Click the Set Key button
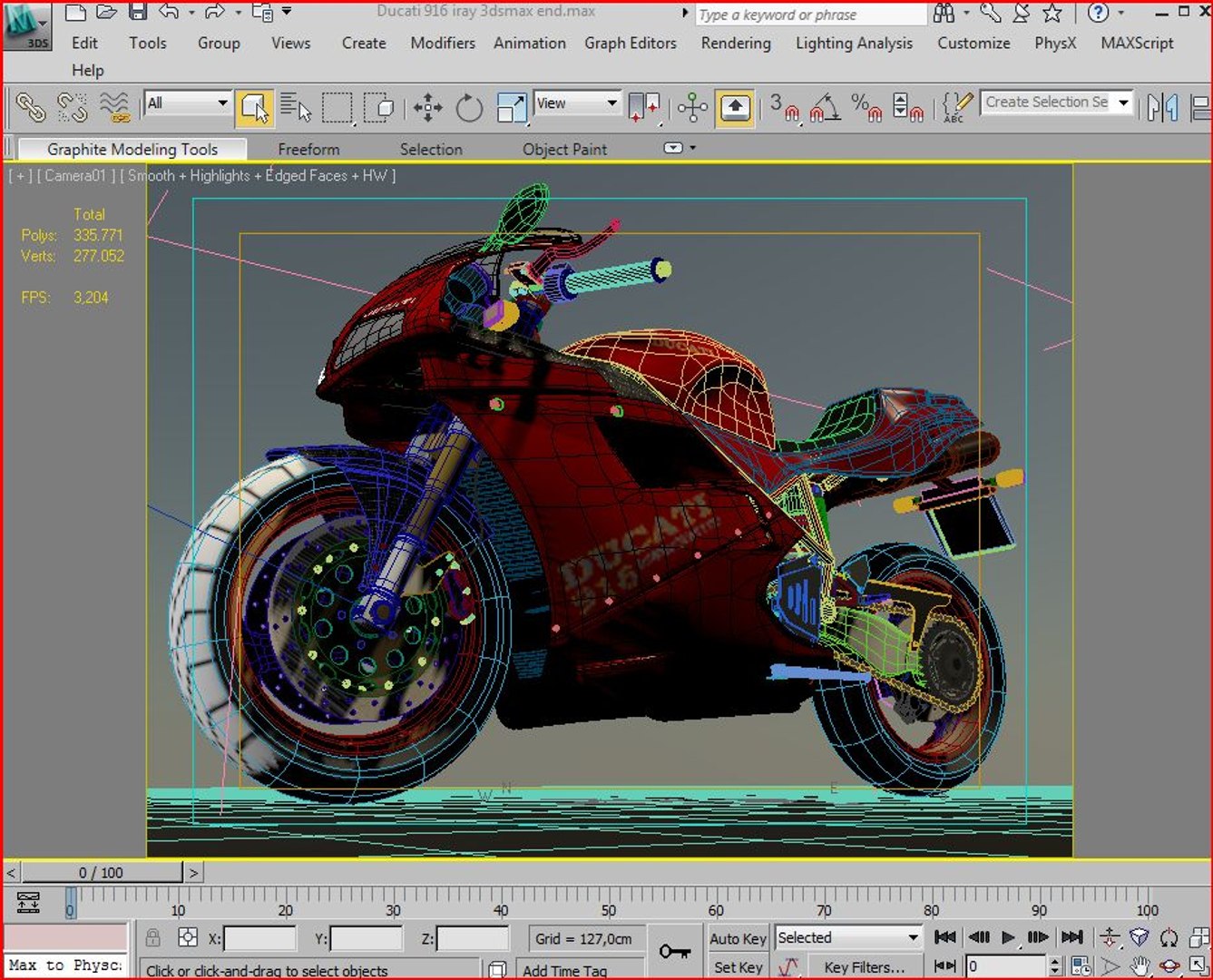Screen dimensions: 1213x980 pos(738,967)
